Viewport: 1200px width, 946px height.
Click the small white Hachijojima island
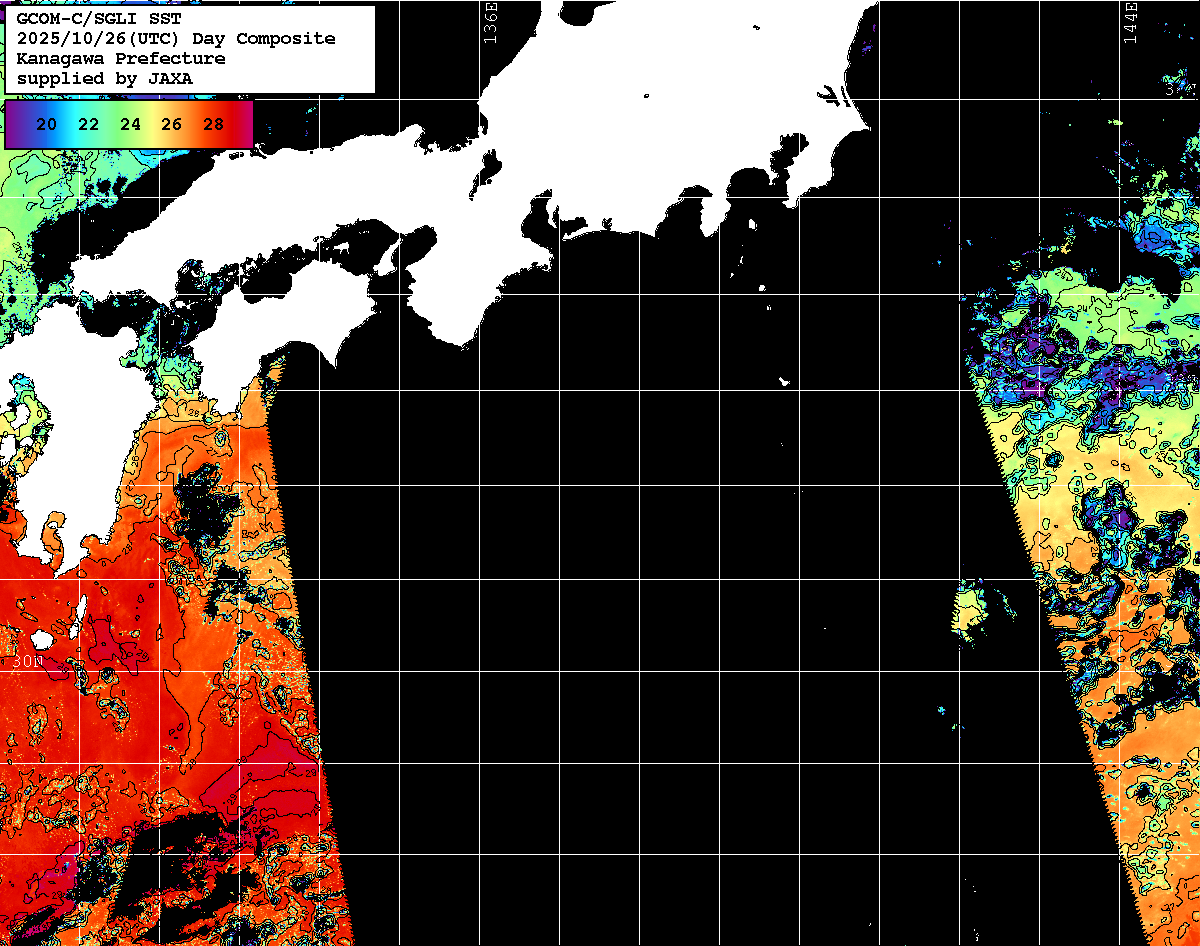click(784, 381)
